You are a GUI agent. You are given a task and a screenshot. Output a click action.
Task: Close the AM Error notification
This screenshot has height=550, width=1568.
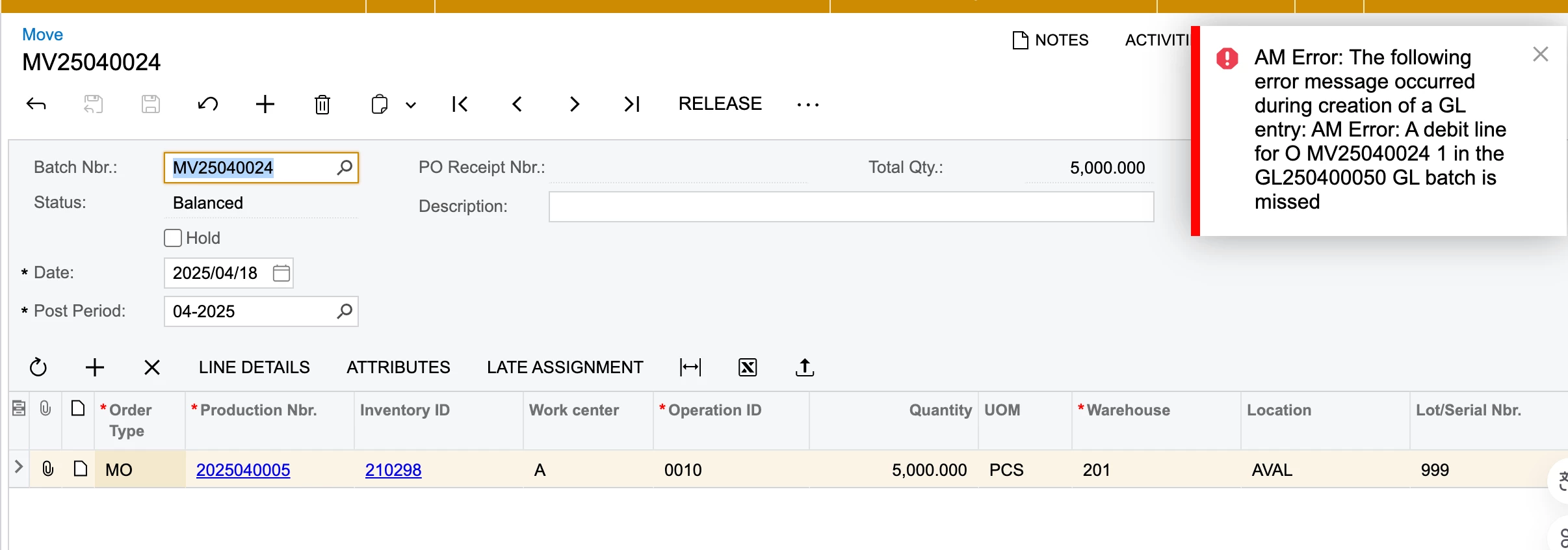(1541, 54)
